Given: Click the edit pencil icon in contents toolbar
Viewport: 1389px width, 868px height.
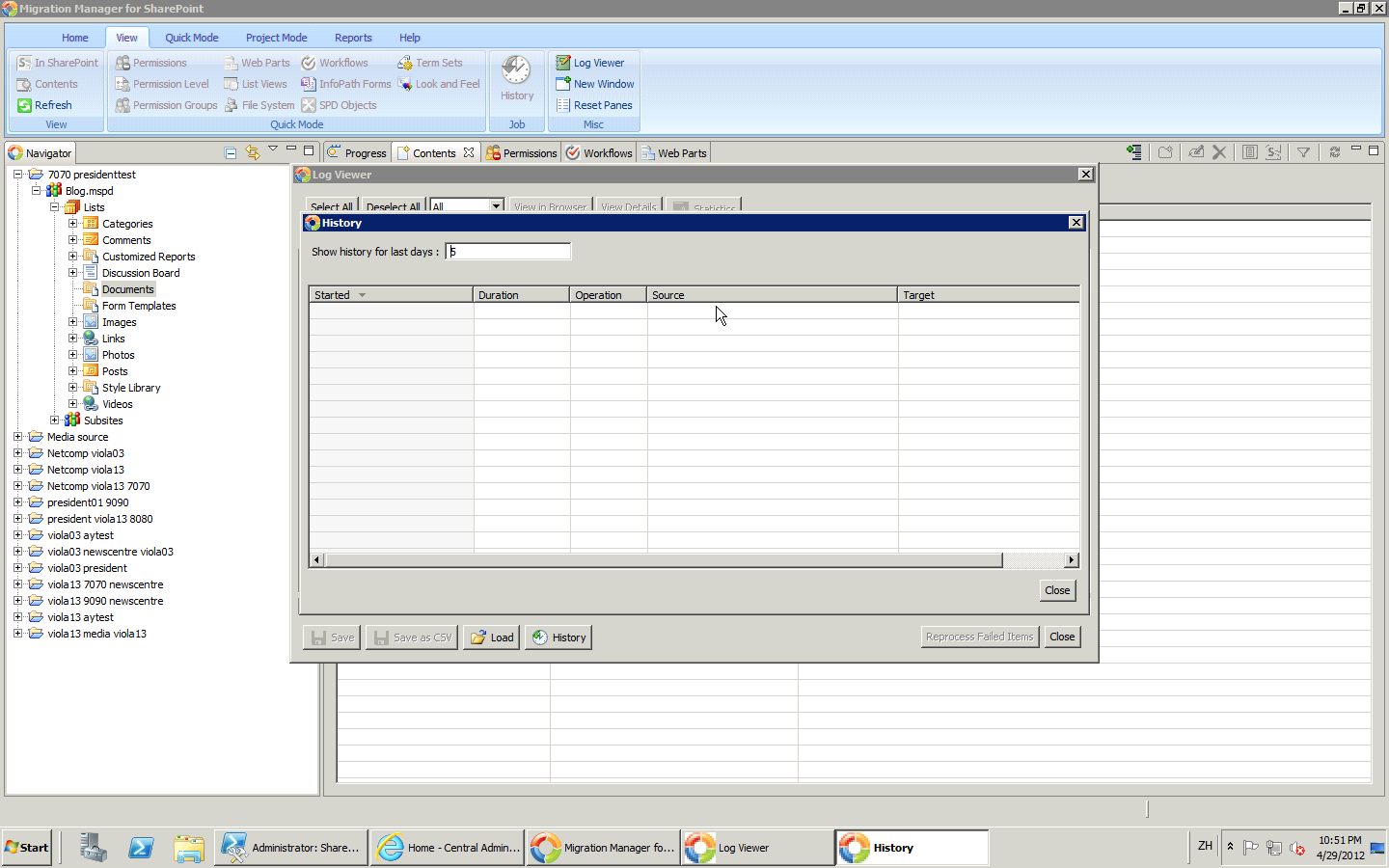Looking at the screenshot, I should click(1196, 152).
